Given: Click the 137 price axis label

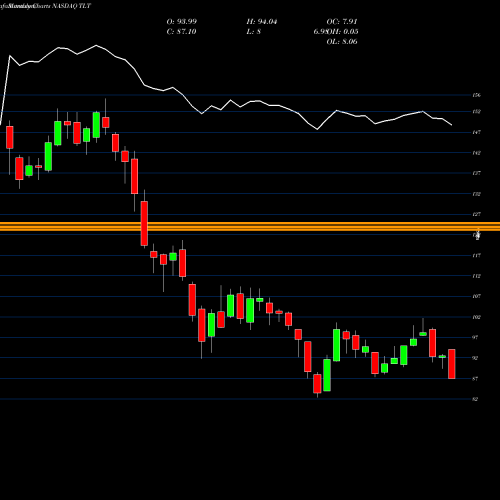Looking at the screenshot, I should 476,173.
